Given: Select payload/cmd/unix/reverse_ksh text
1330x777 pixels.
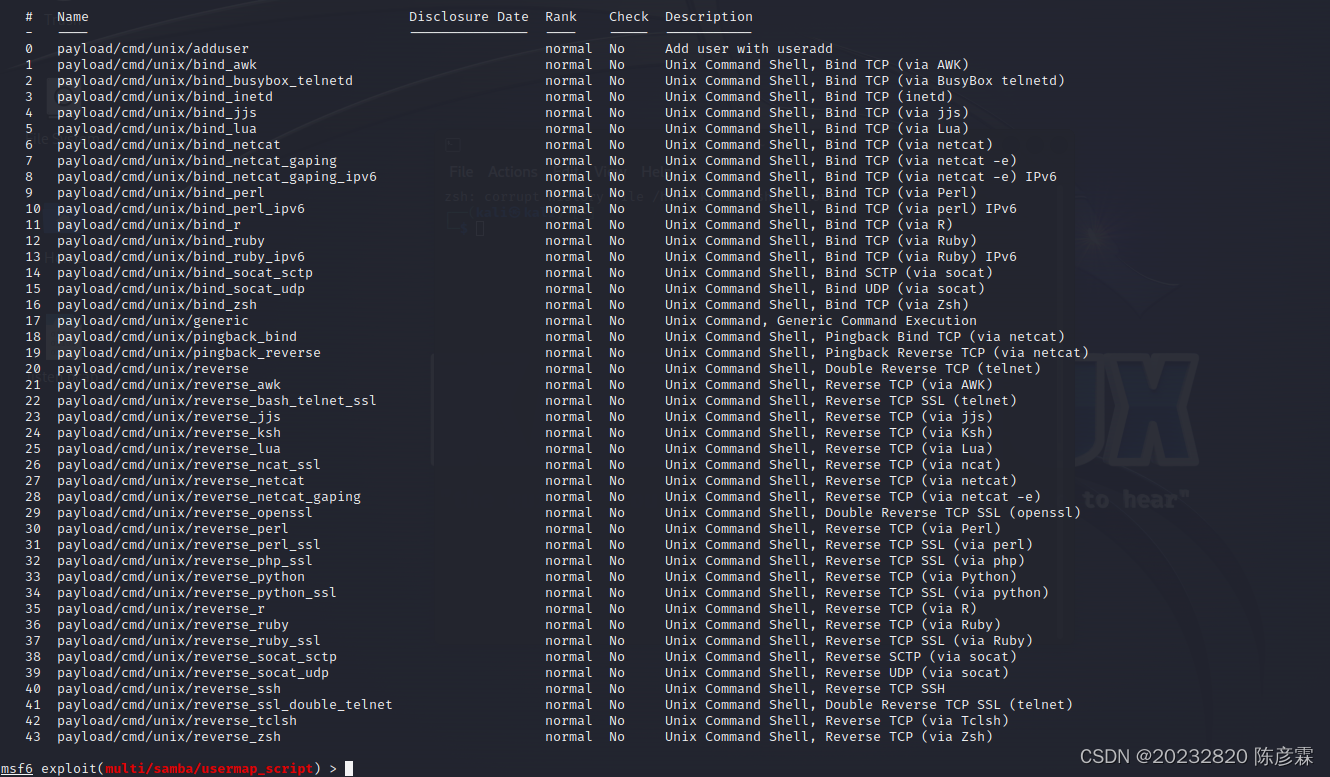Looking at the screenshot, I should 169,433.
